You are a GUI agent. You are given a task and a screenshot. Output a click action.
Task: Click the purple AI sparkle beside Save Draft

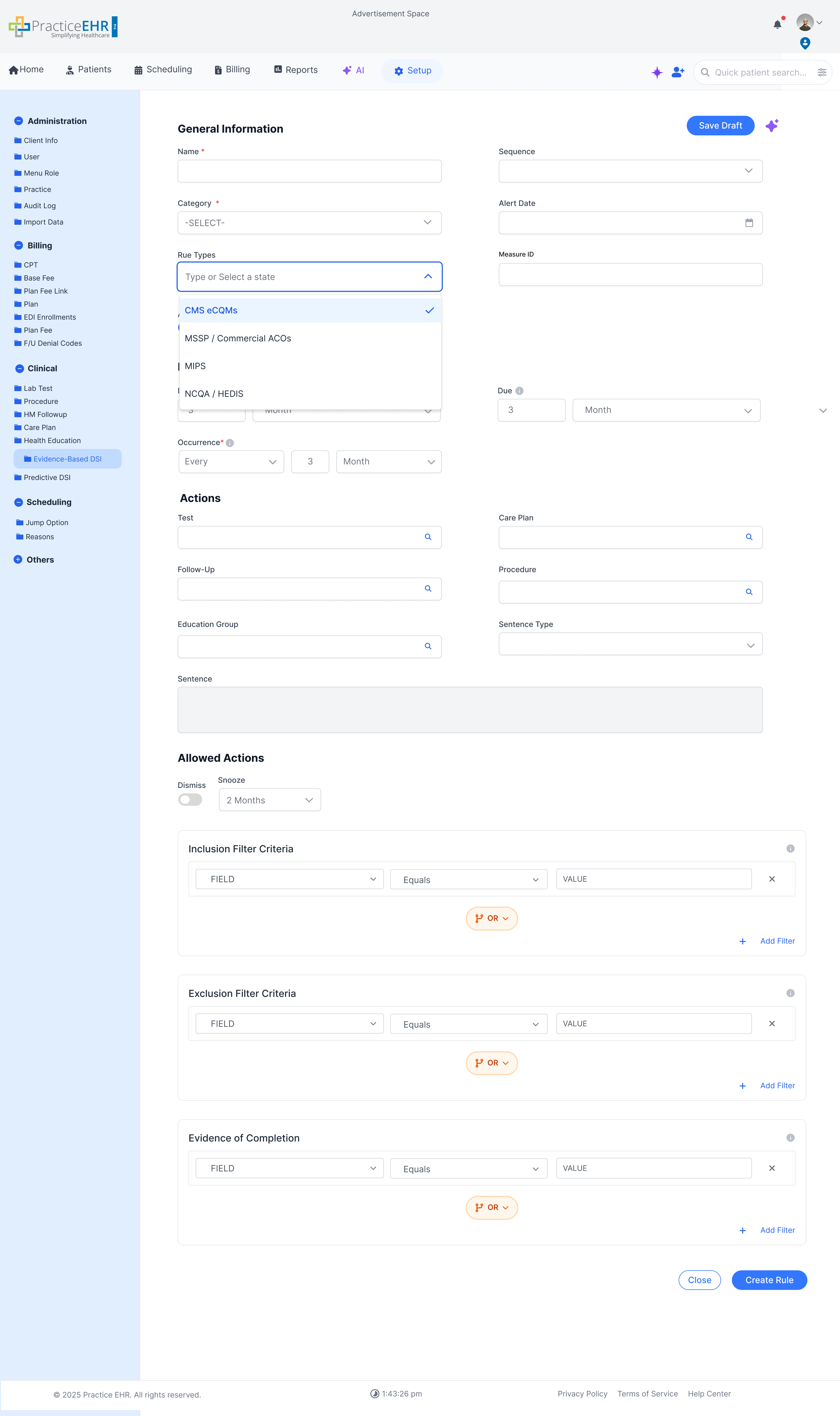pyautogui.click(x=772, y=126)
